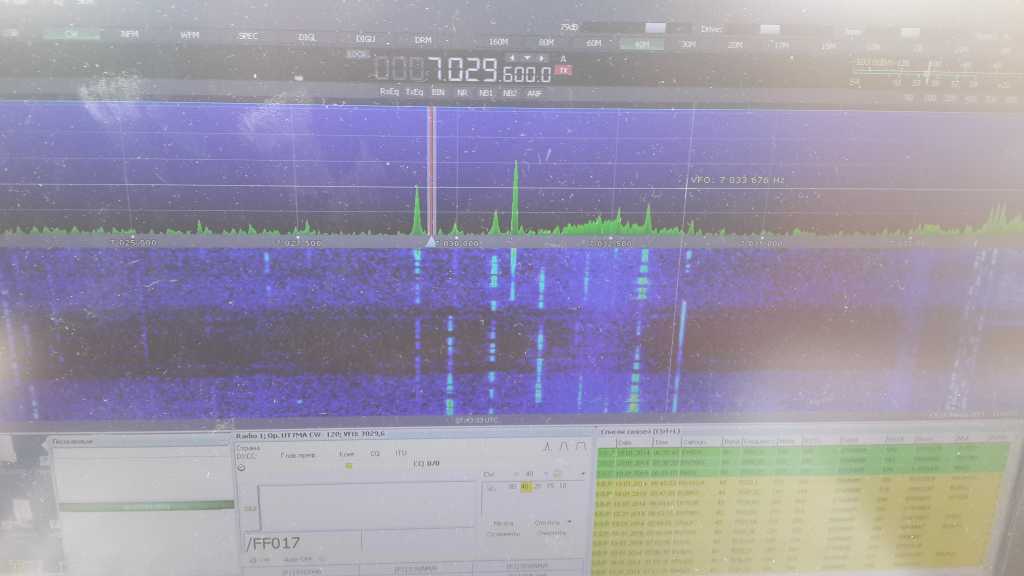Switch to the DRM mode tab
This screenshot has height=576, width=1024.
point(423,40)
